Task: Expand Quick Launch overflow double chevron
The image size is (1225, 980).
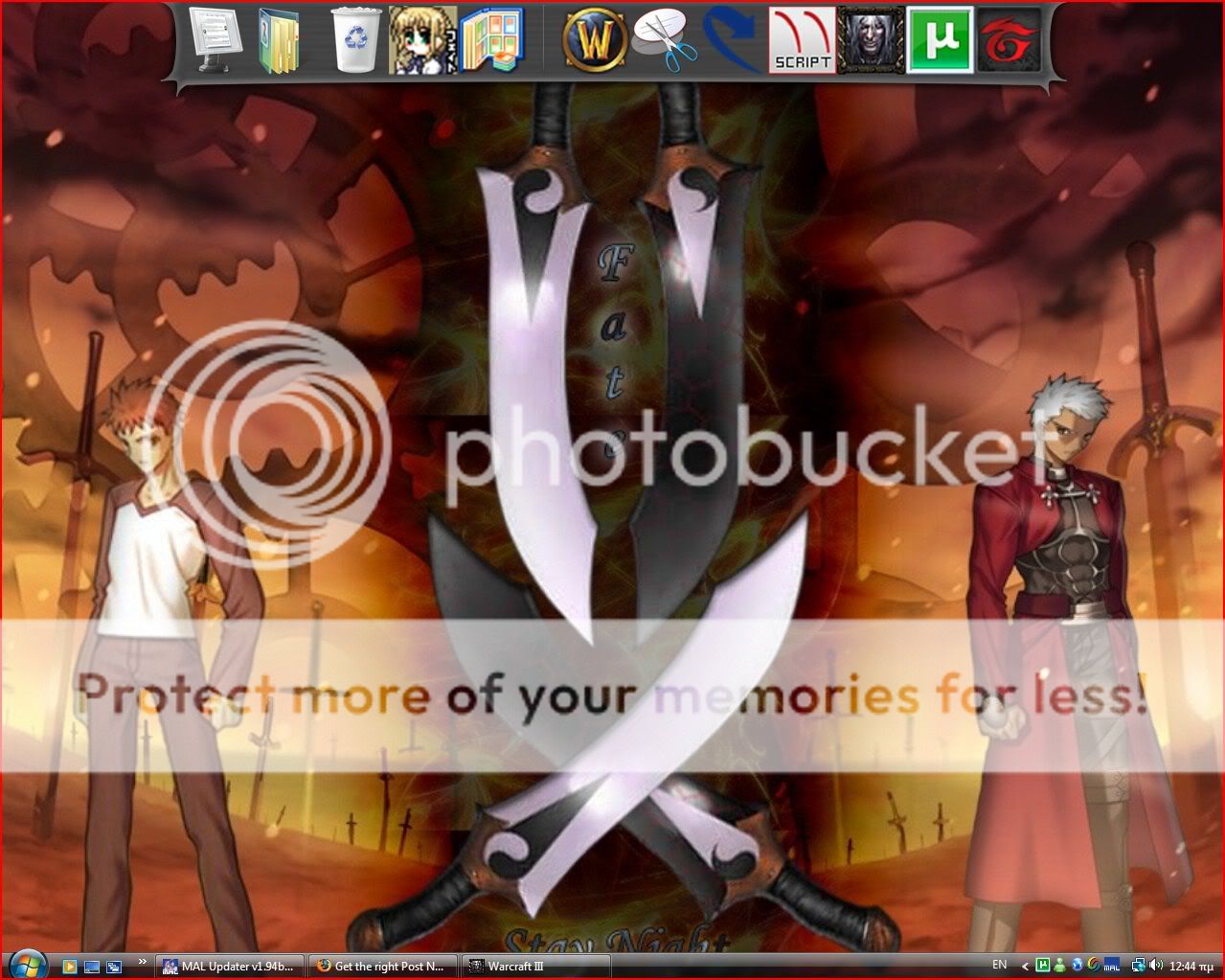Action: [x=143, y=962]
